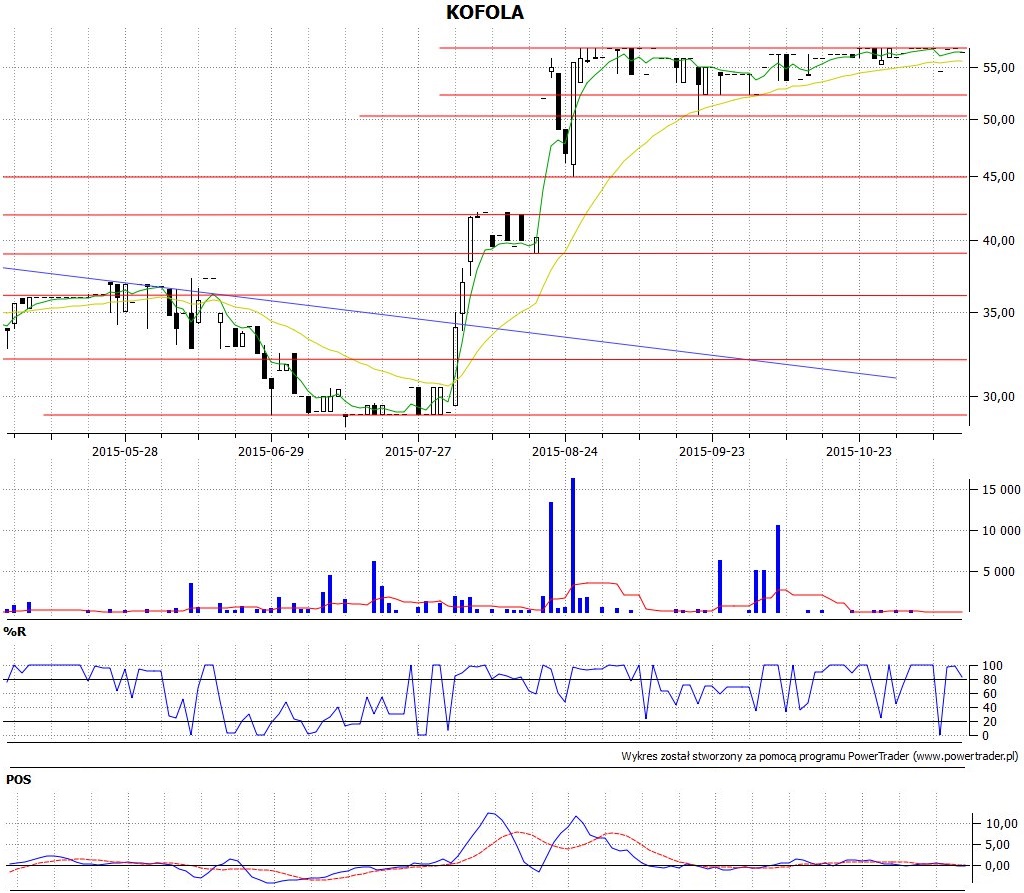Select the 2015-09-23 date label

712,451
